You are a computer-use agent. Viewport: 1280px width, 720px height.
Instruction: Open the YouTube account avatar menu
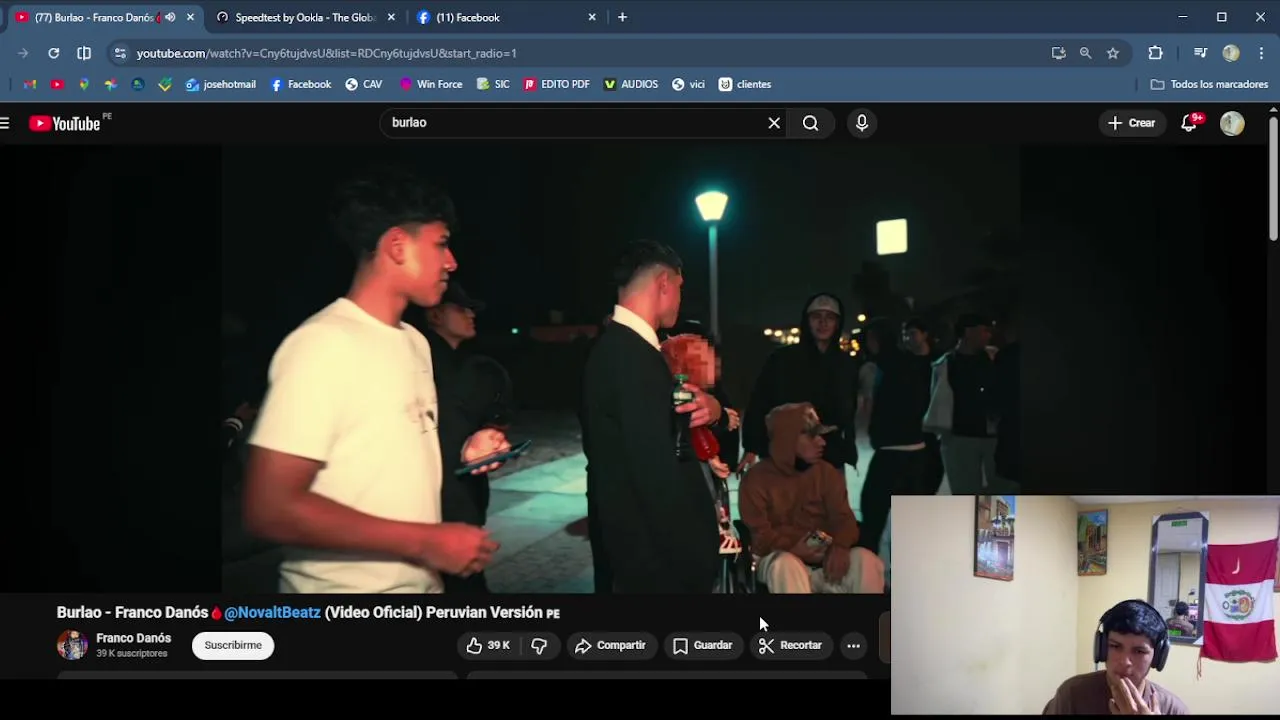[1232, 123]
